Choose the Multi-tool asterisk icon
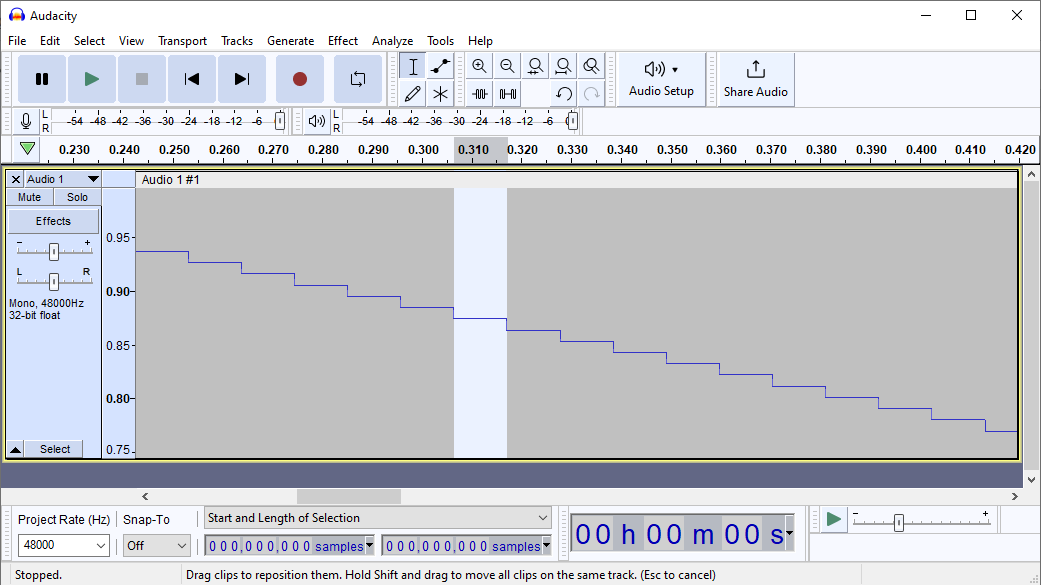Image resolution: width=1041 pixels, height=585 pixels. click(440, 94)
